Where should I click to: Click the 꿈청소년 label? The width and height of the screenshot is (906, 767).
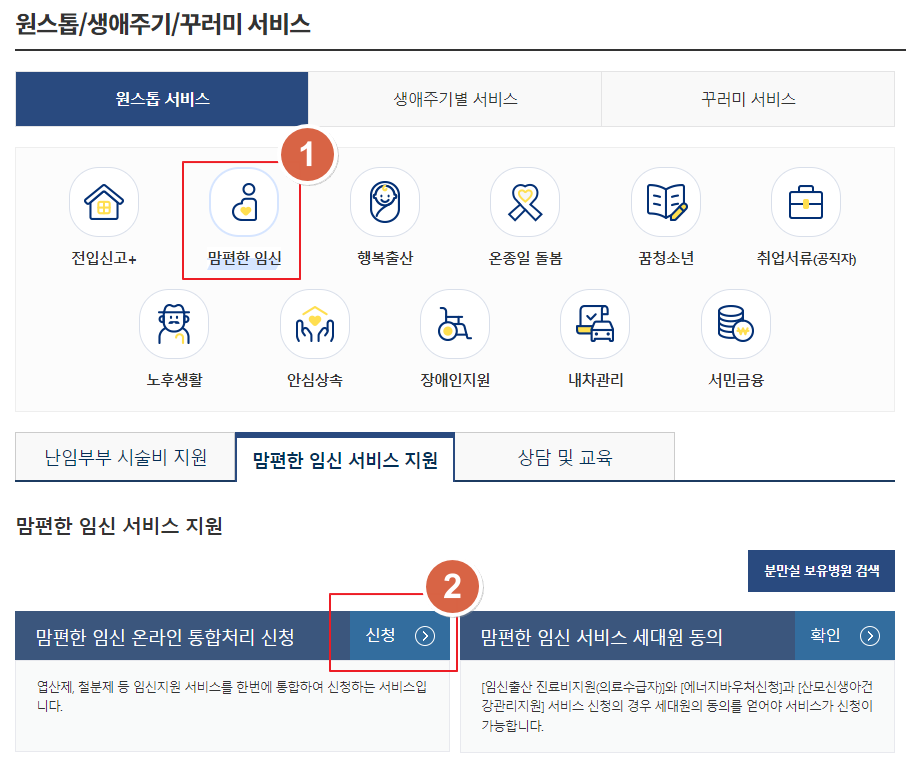click(x=666, y=258)
